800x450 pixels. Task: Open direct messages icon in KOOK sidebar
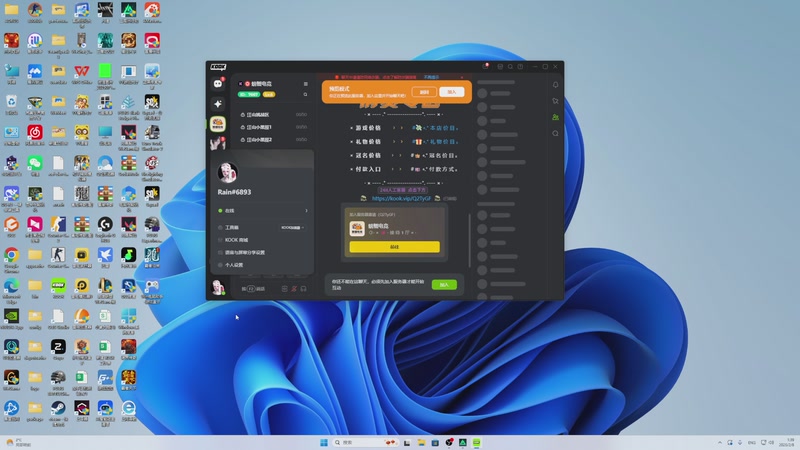pyautogui.click(x=218, y=84)
